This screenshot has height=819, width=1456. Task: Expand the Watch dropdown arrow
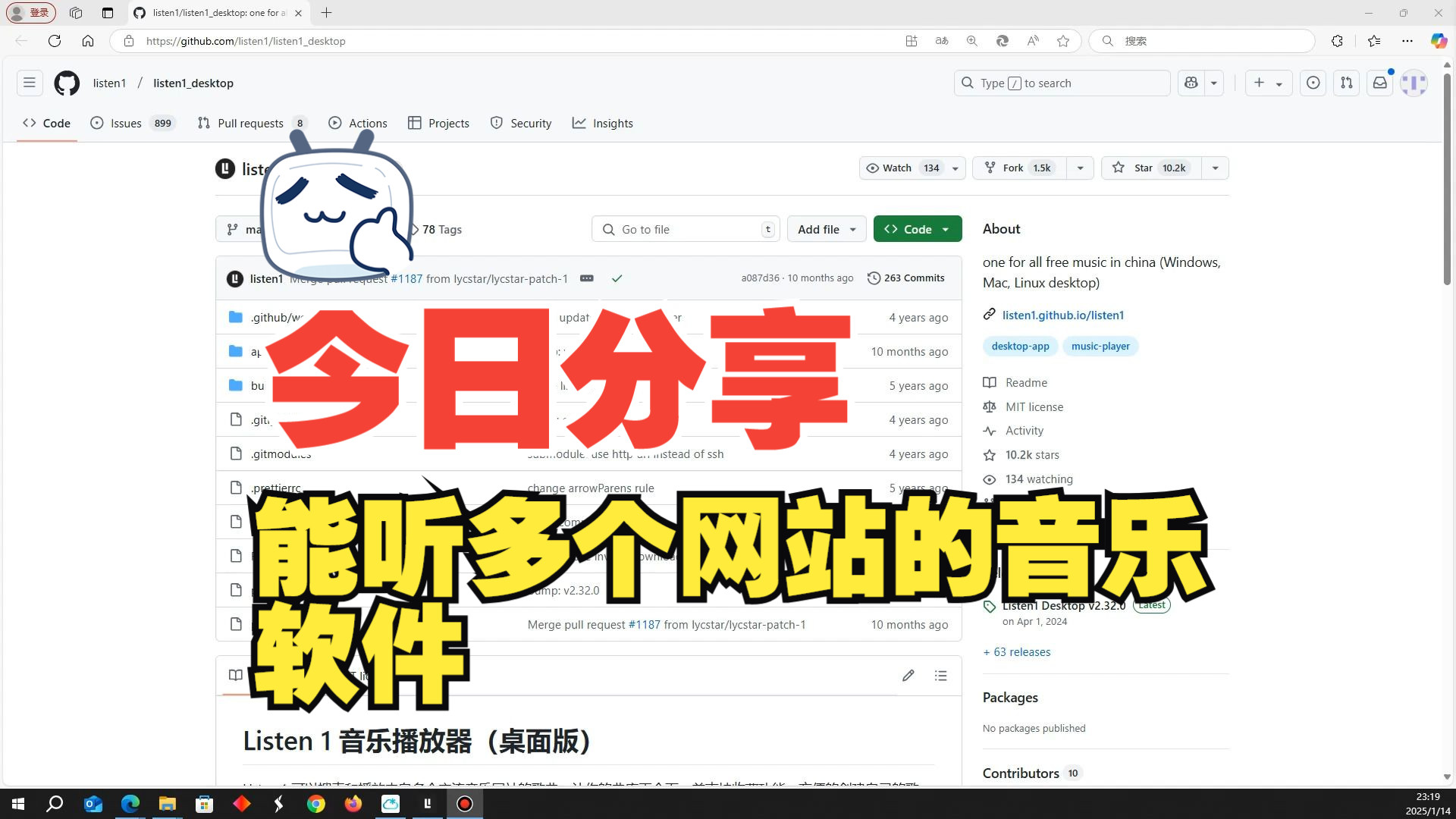[954, 167]
